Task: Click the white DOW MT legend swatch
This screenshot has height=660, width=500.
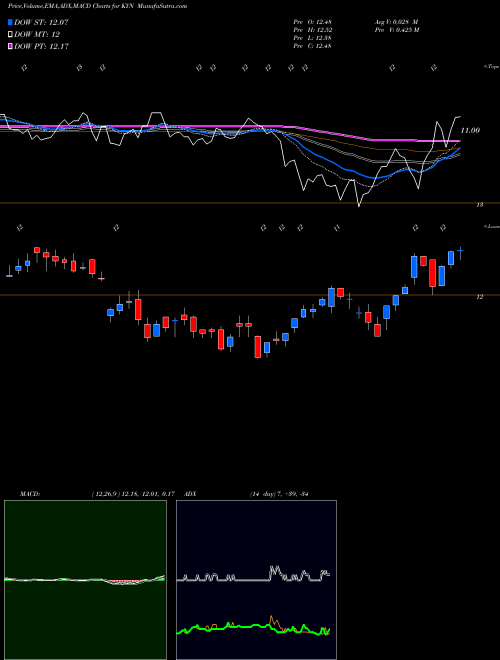Action: [10, 34]
